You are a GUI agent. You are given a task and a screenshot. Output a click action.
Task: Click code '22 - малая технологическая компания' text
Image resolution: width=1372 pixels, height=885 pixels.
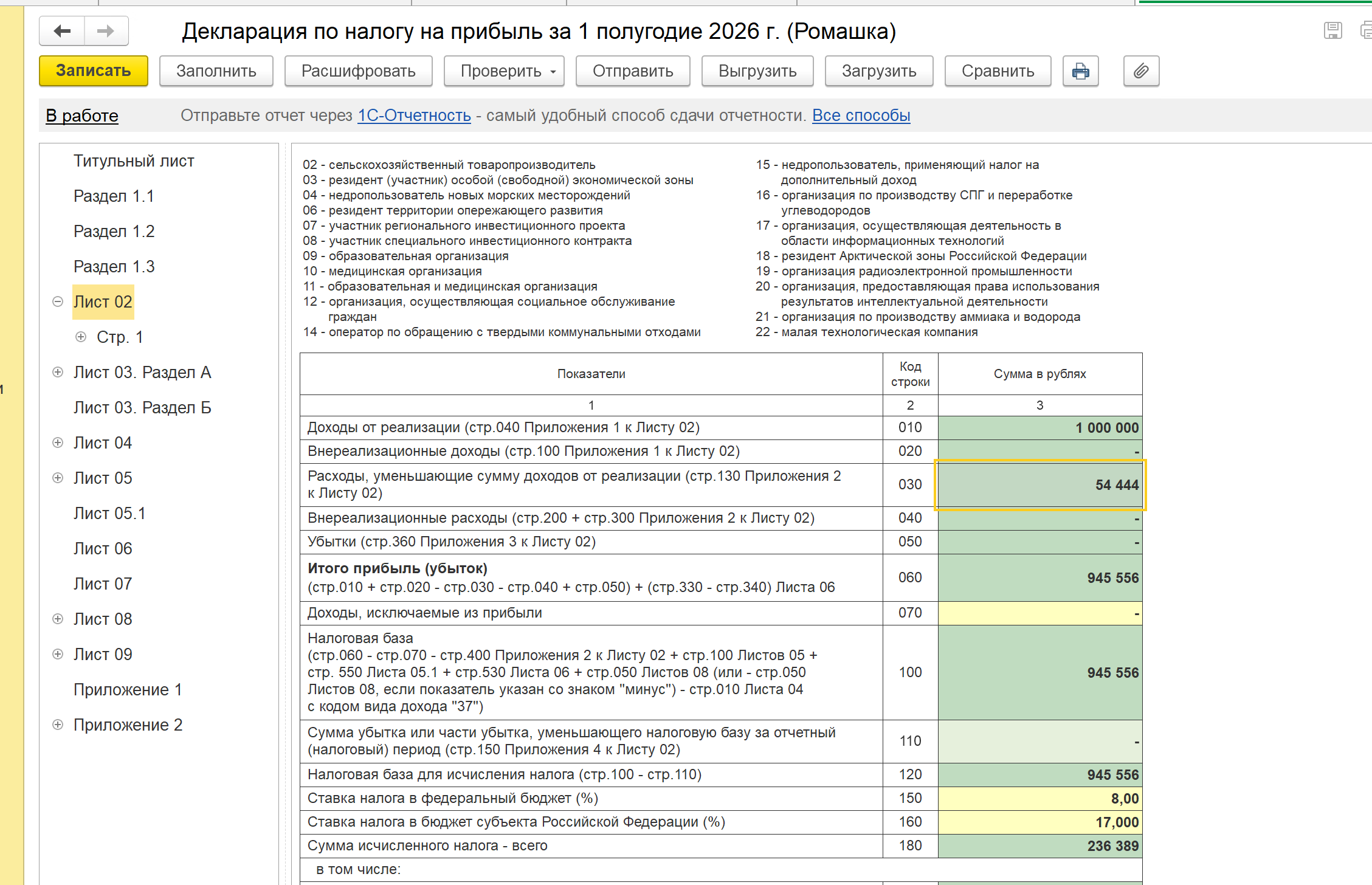[867, 332]
